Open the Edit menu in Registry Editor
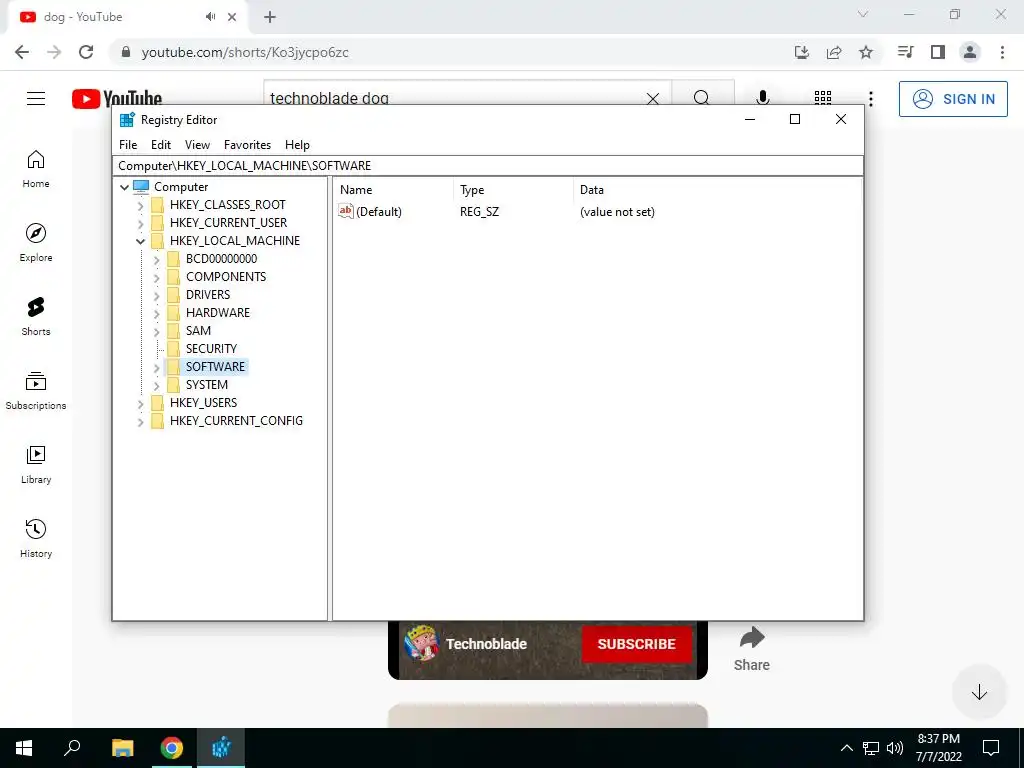This screenshot has width=1024, height=768. pyautogui.click(x=161, y=145)
